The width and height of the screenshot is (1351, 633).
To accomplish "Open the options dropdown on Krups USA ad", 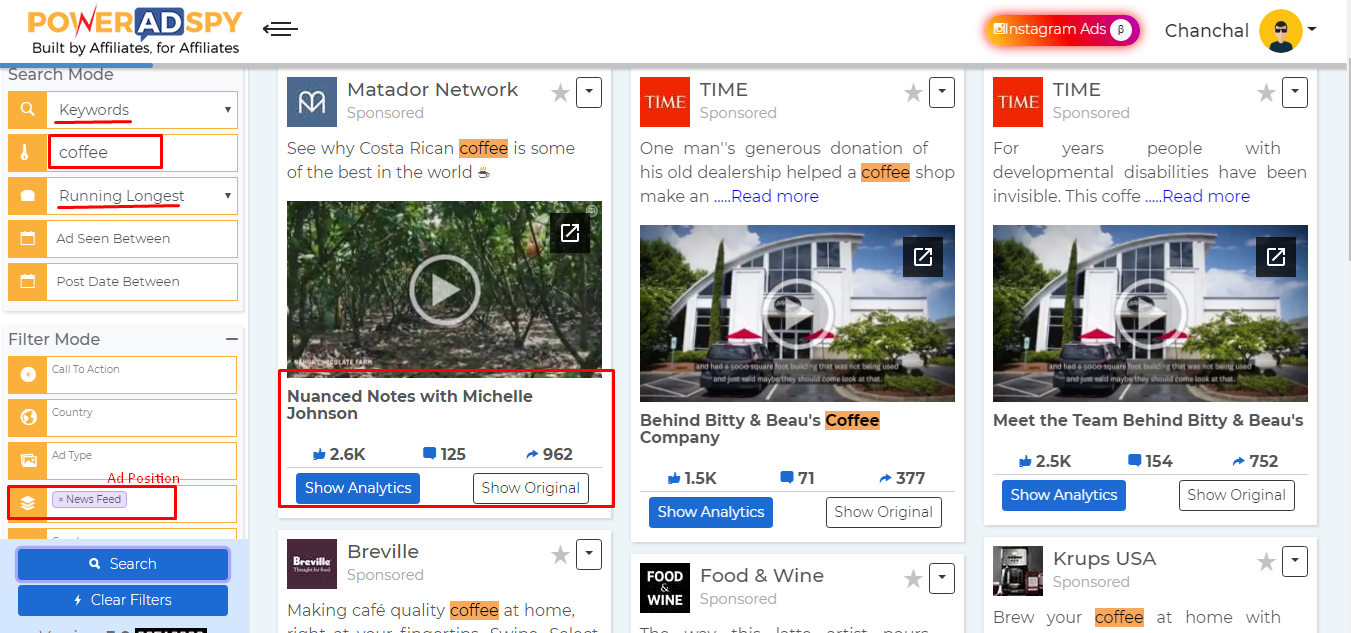I will pyautogui.click(x=1295, y=562).
